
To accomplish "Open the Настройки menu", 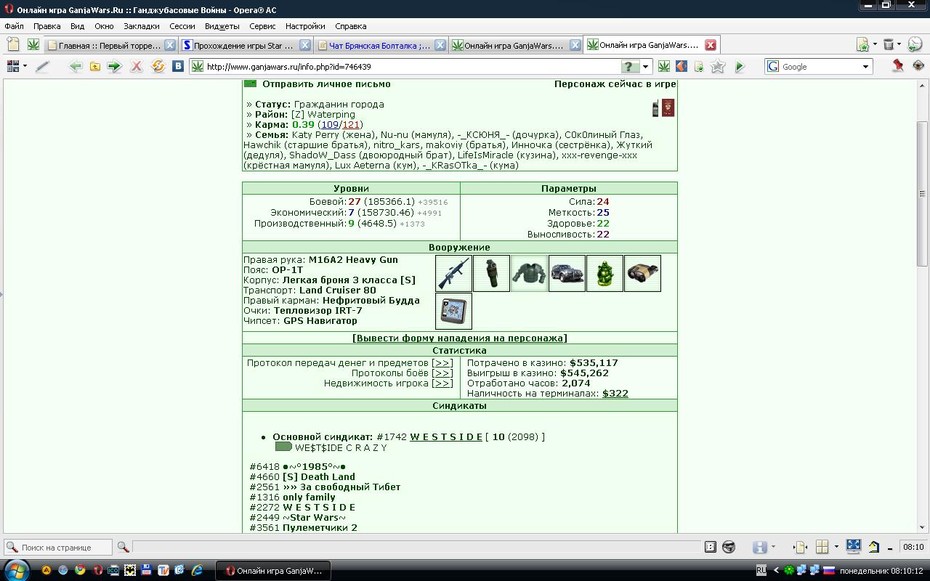I will click(x=305, y=26).
